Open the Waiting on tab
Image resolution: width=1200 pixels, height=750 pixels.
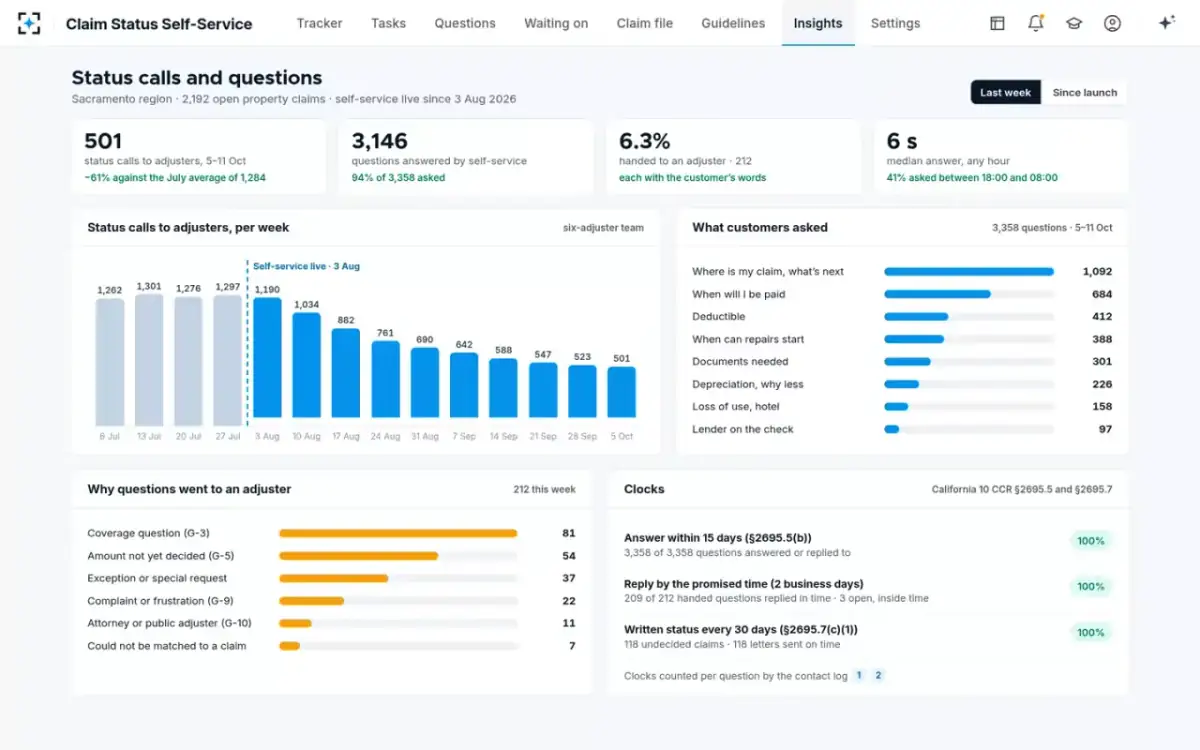click(556, 23)
